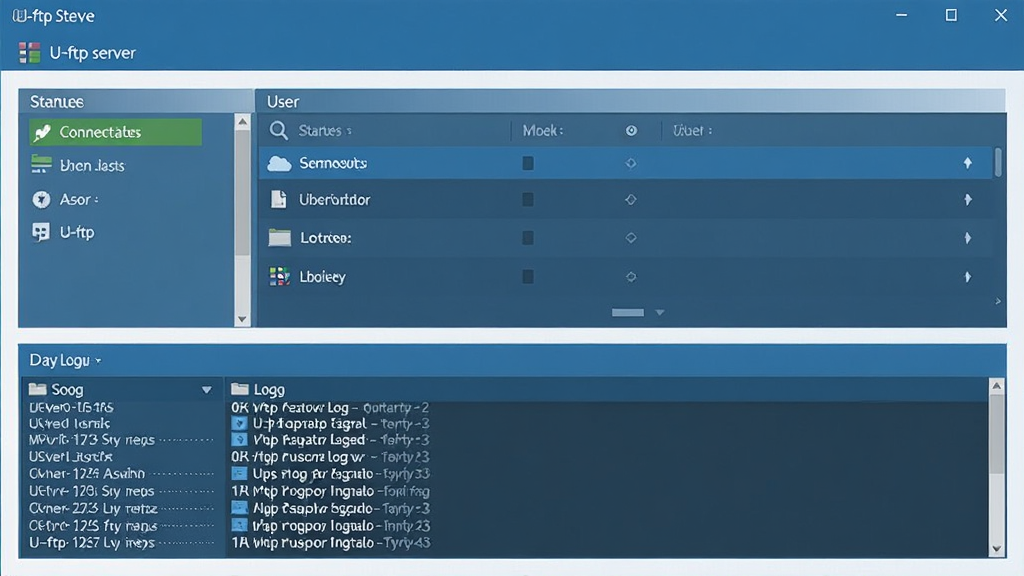Open the folder icon beside Lotrees
Image resolution: width=1024 pixels, height=576 pixels.
(280, 238)
